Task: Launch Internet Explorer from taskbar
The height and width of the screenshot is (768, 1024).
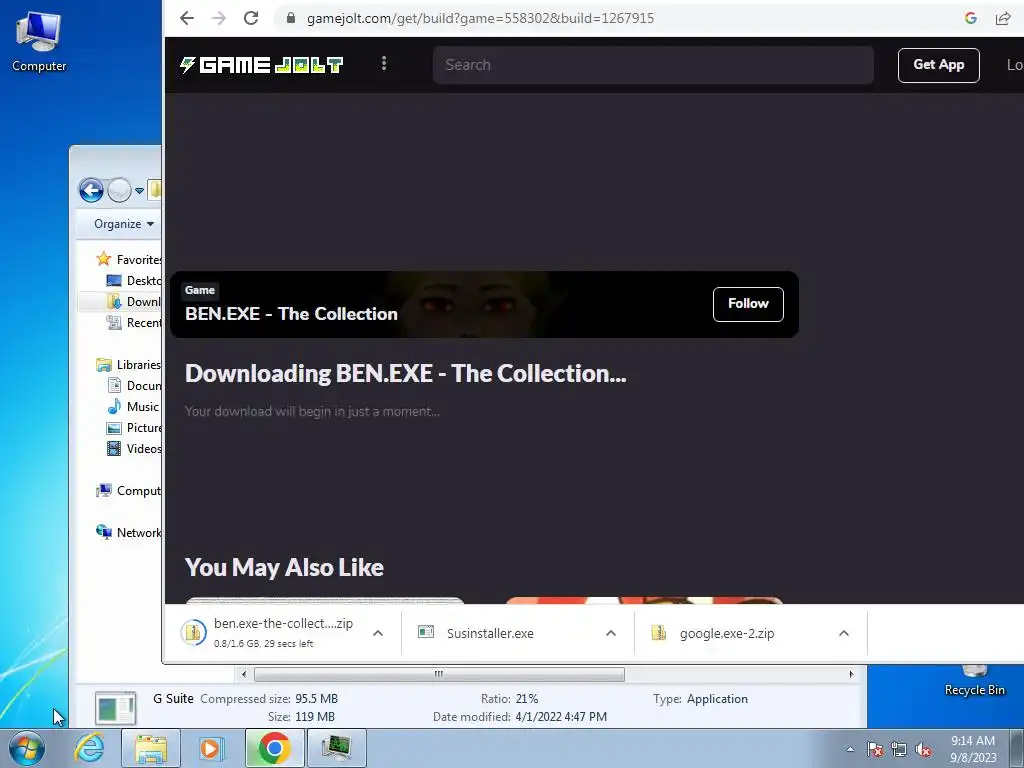Action: (89, 748)
